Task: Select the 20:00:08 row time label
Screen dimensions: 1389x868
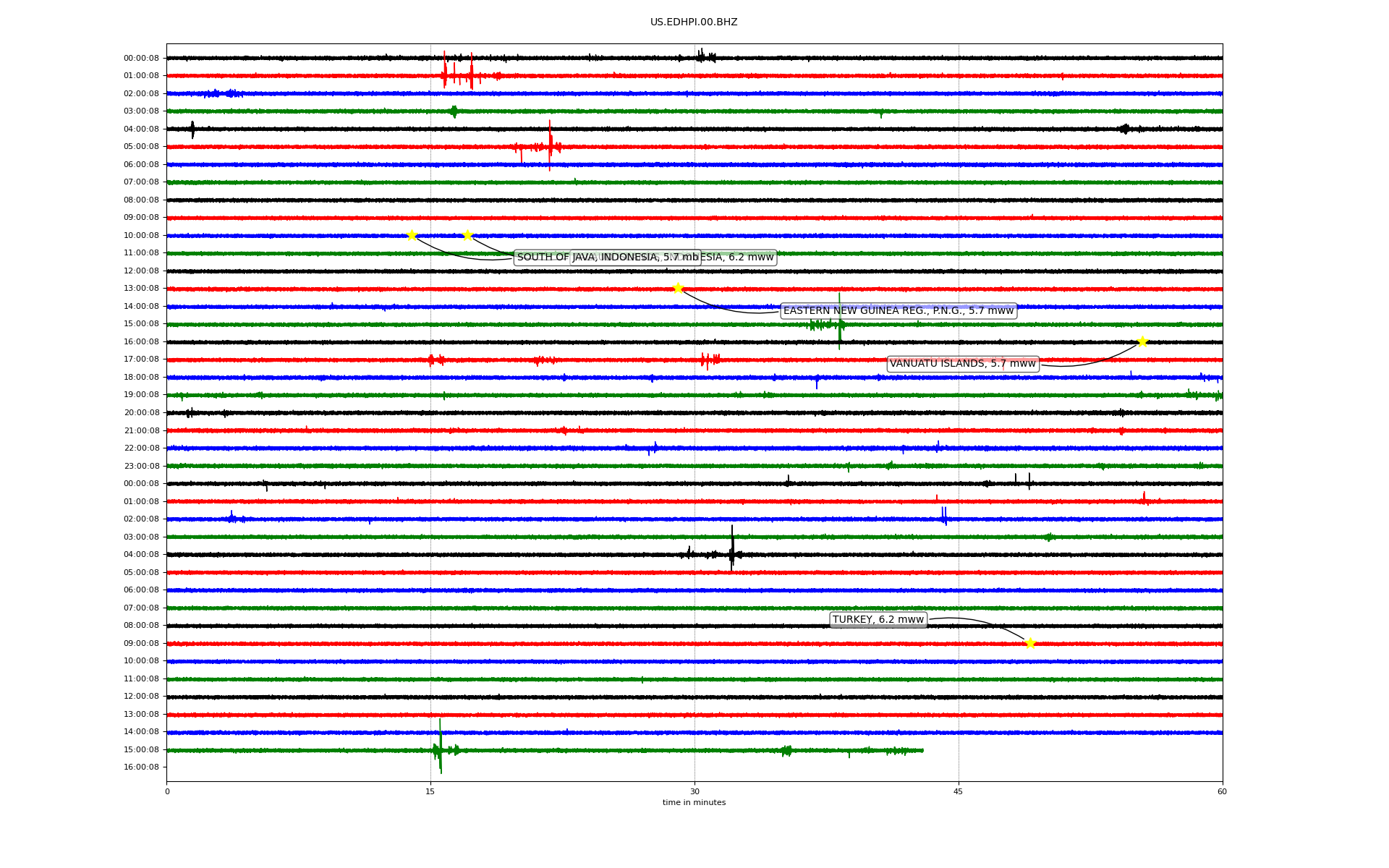Action: click(x=141, y=413)
